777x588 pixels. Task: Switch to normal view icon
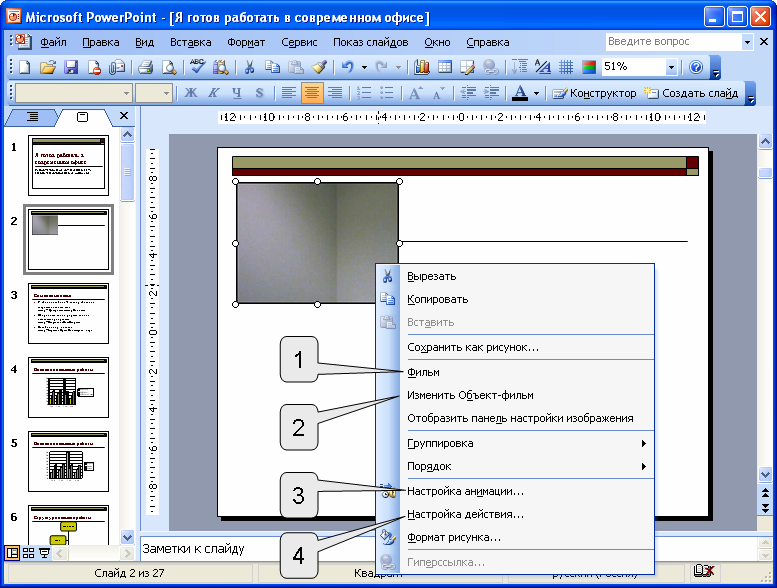tap(12, 553)
